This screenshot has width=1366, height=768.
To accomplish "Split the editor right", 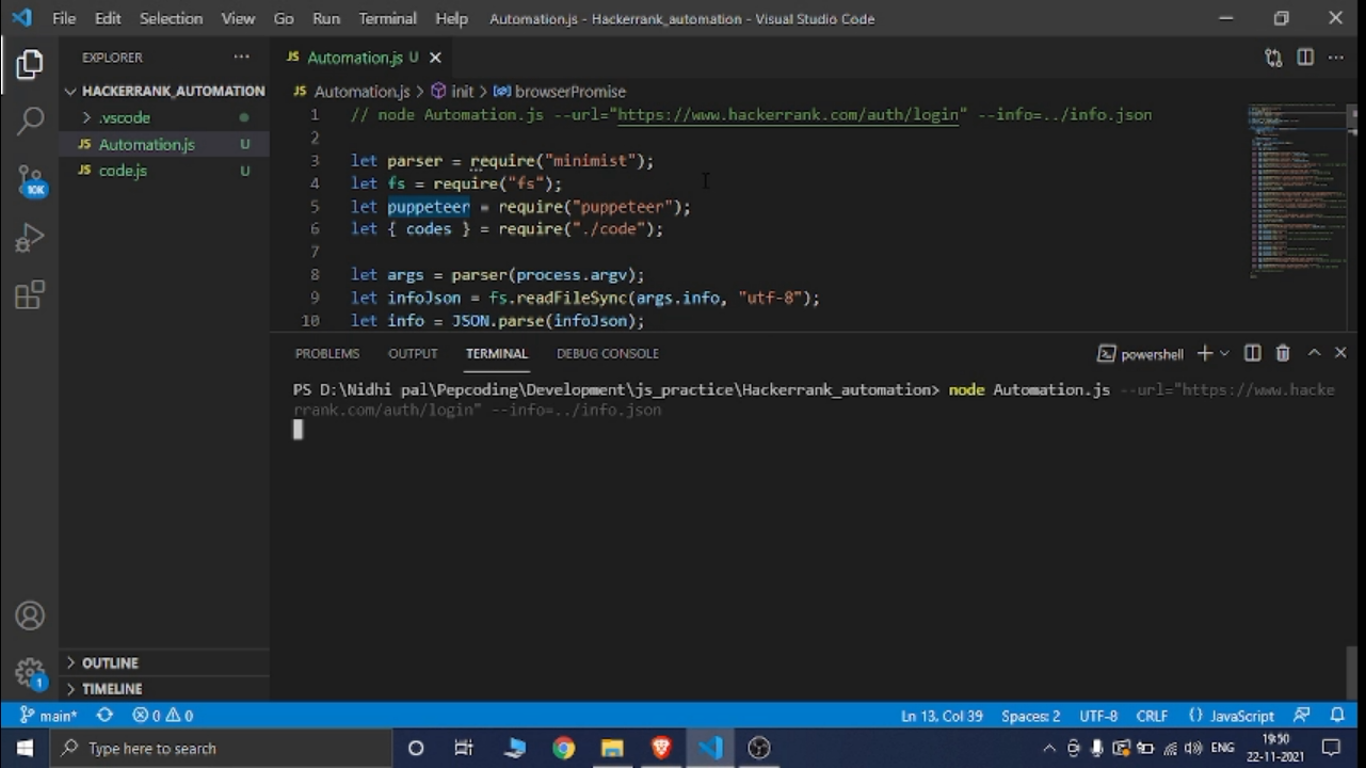I will (1305, 58).
